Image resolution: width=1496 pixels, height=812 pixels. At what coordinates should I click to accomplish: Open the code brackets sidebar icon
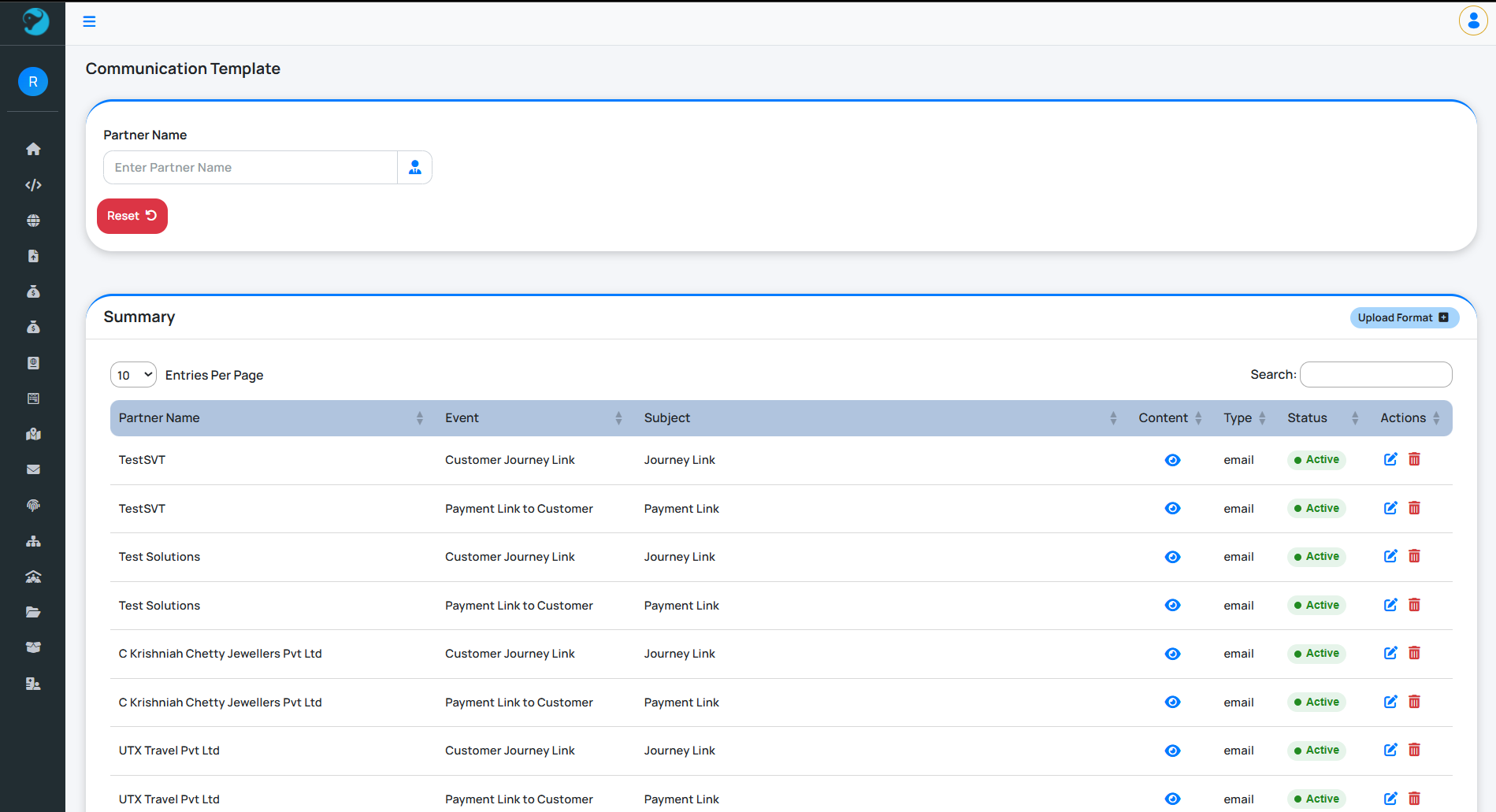pyautogui.click(x=33, y=185)
